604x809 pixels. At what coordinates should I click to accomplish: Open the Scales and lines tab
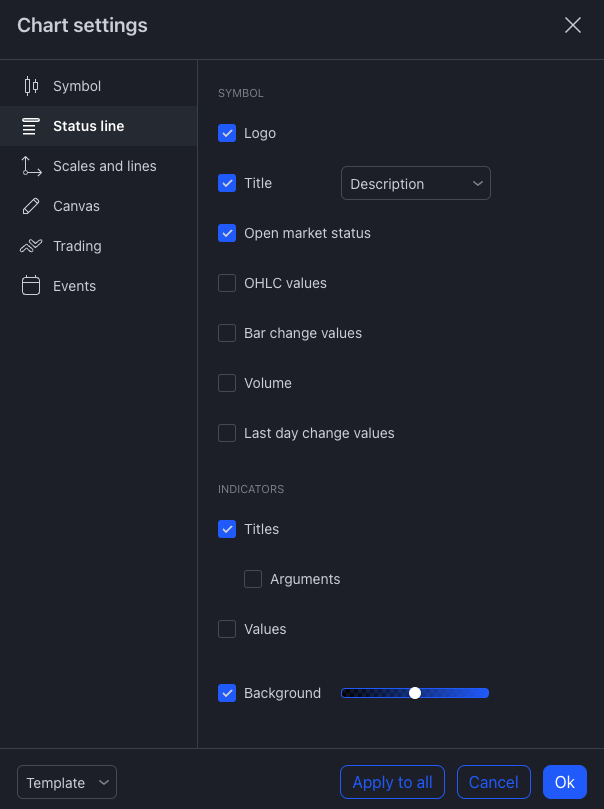coord(104,166)
